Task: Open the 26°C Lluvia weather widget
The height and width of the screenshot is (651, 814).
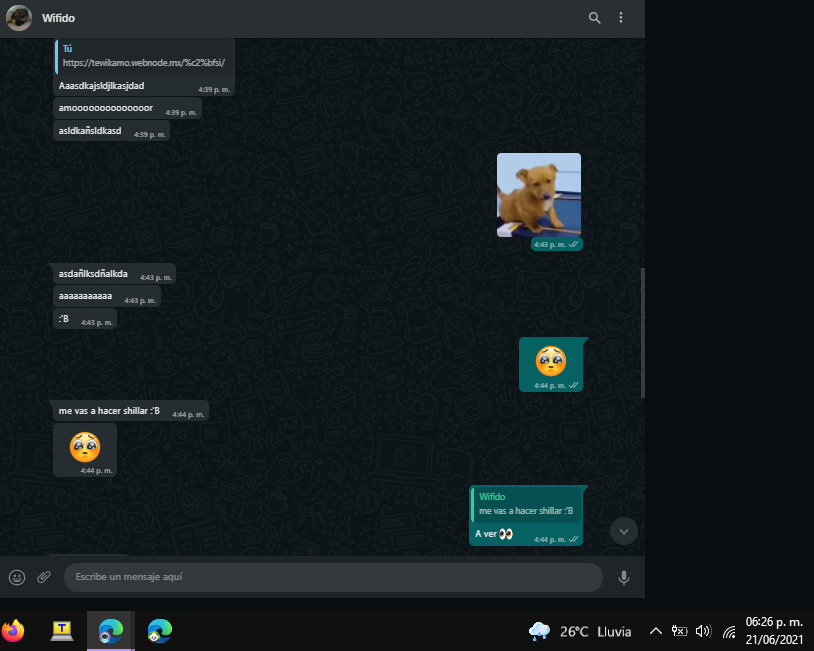Action: point(581,631)
